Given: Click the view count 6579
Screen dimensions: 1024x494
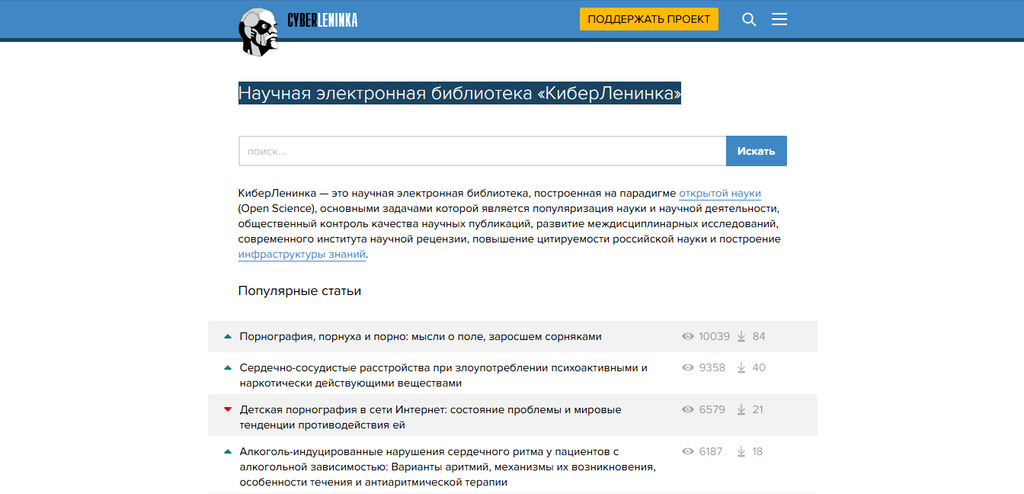Looking at the screenshot, I should [x=712, y=410].
